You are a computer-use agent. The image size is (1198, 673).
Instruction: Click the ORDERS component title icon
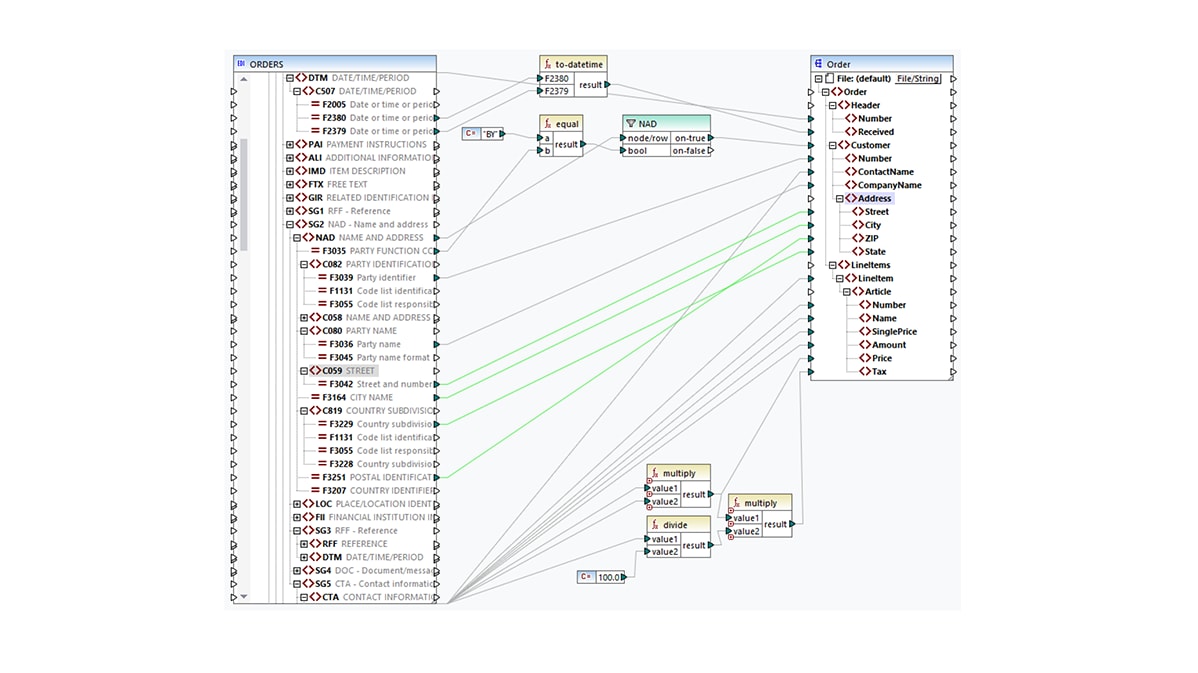coord(241,63)
